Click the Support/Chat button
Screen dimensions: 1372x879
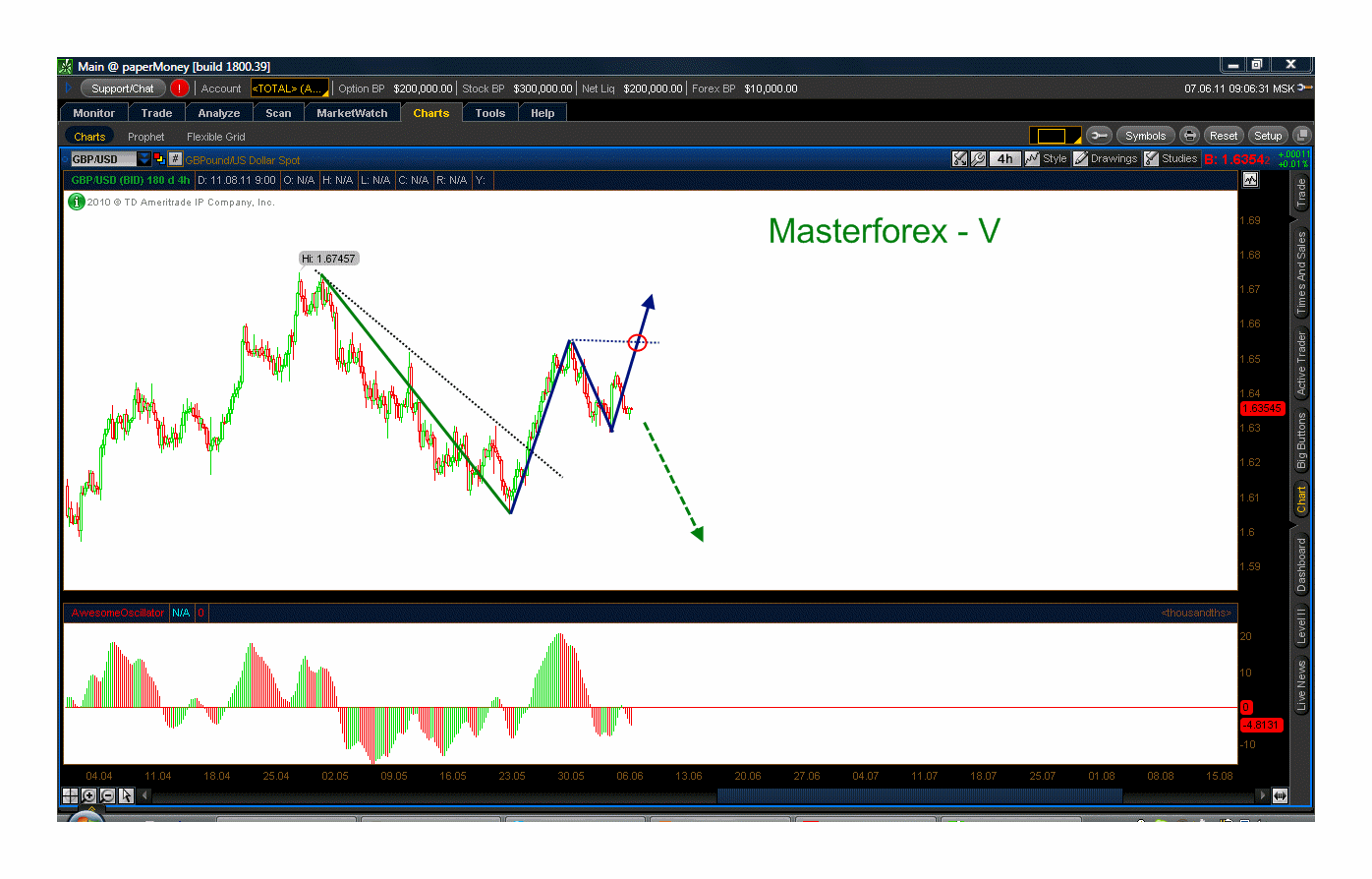pyautogui.click(x=123, y=88)
